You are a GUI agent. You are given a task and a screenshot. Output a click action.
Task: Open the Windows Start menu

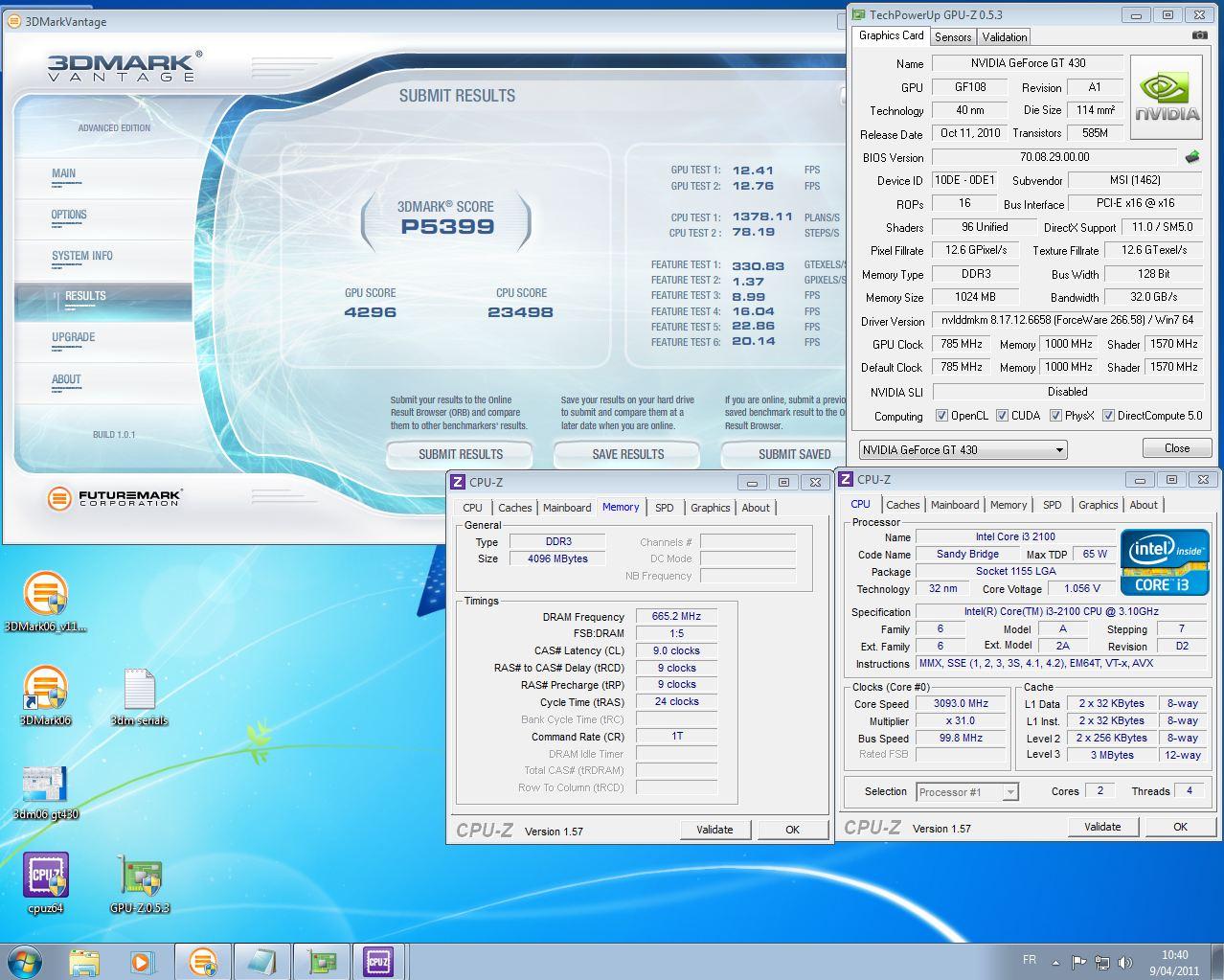[x=26, y=960]
